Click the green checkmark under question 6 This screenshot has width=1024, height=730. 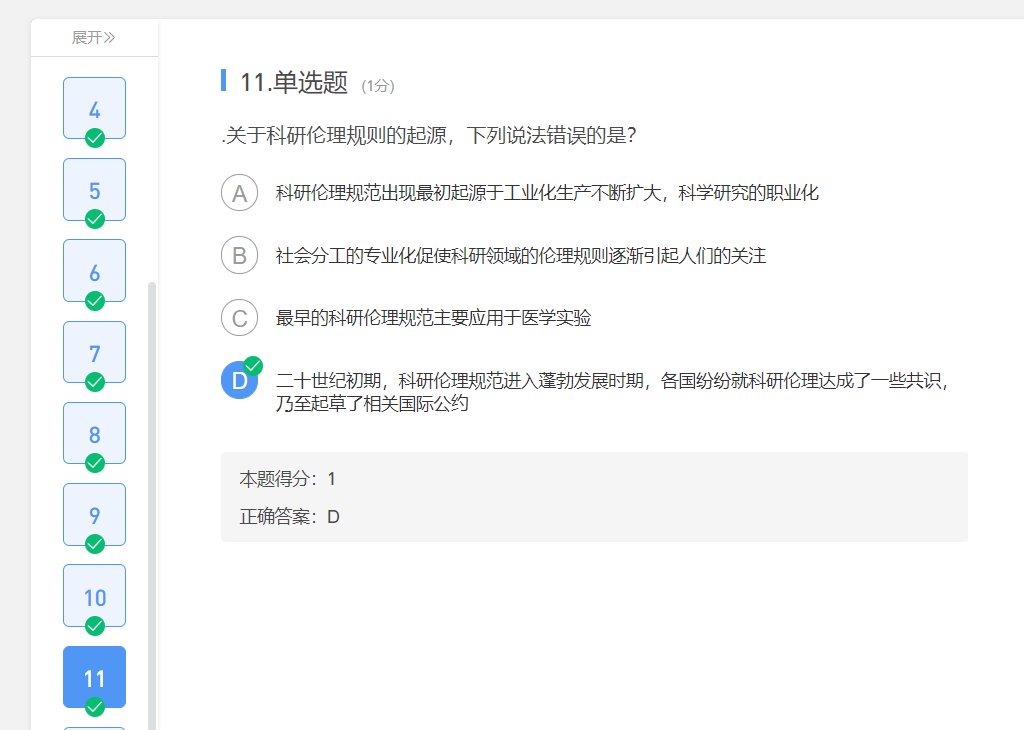95,301
